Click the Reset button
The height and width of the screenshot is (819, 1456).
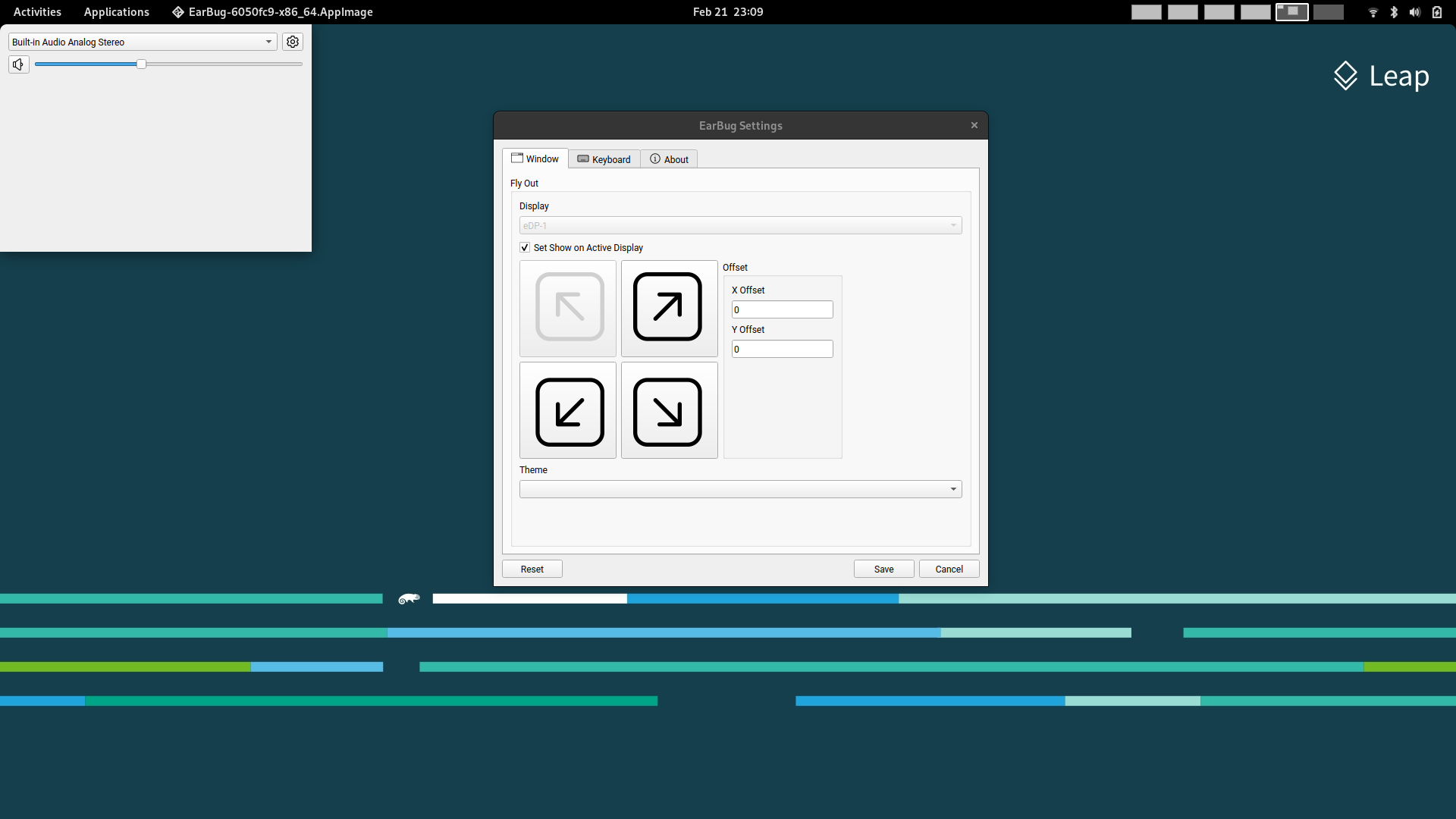532,570
